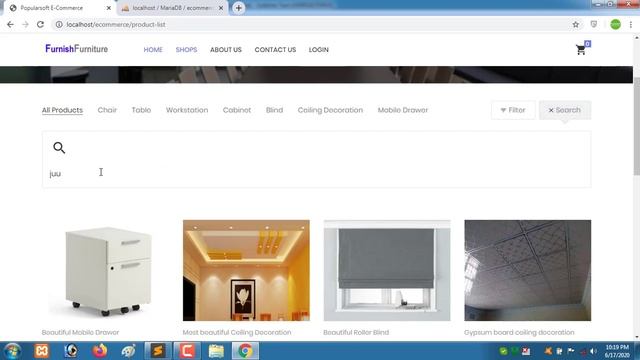
Task: Filter products by Workstation category
Action: (x=187, y=110)
